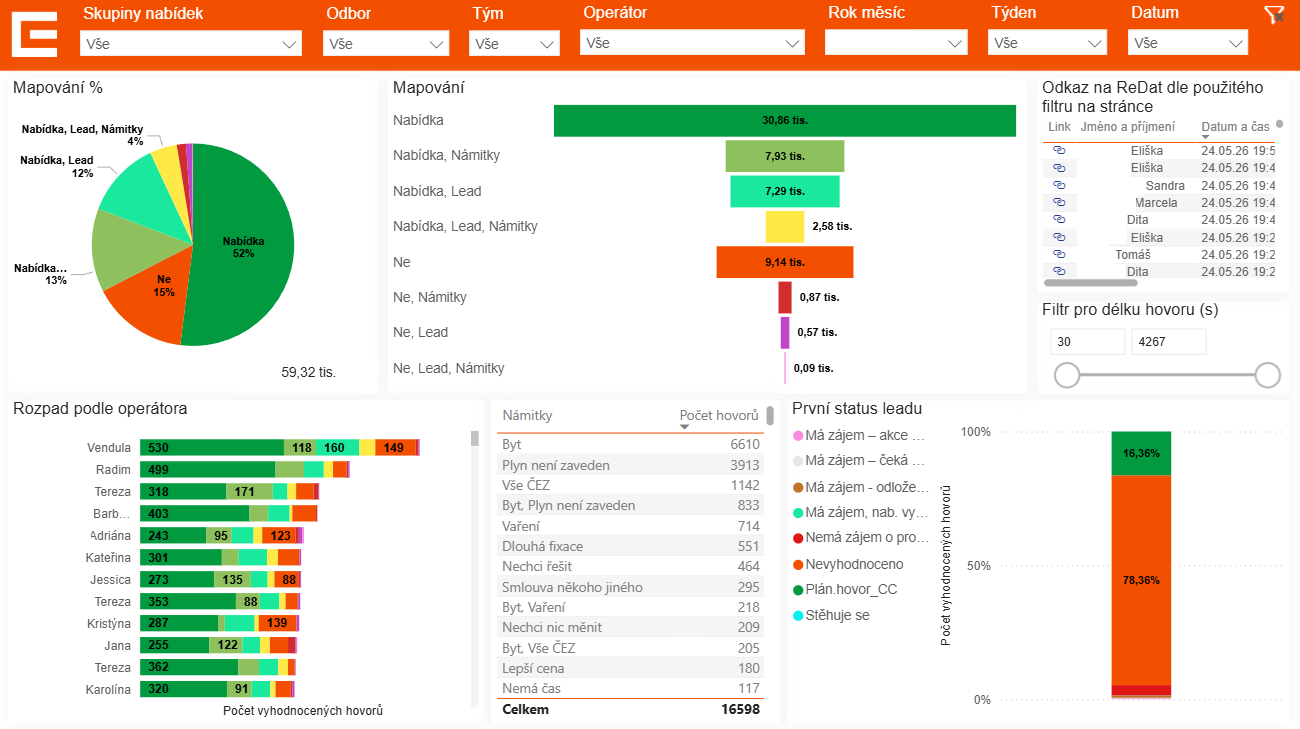Image resolution: width=1300 pixels, height=729 pixels.
Task: Select the Nabídka, Námitky 7,93 tis. bar
Action: click(x=785, y=156)
